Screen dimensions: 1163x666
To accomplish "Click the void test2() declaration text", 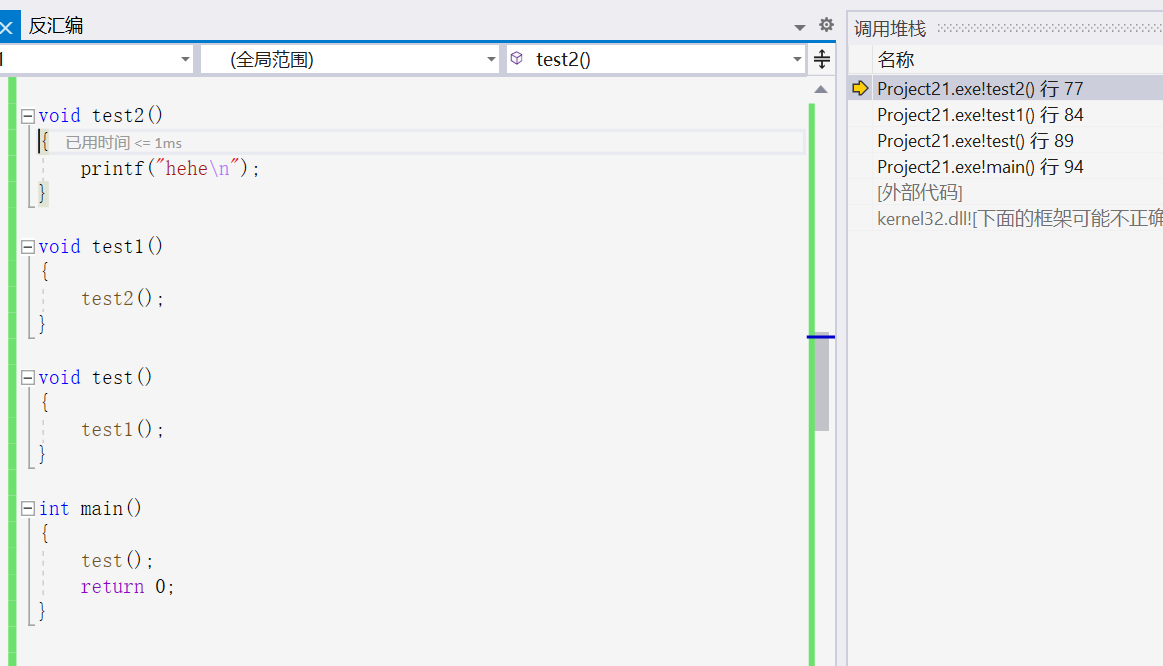I will (101, 116).
